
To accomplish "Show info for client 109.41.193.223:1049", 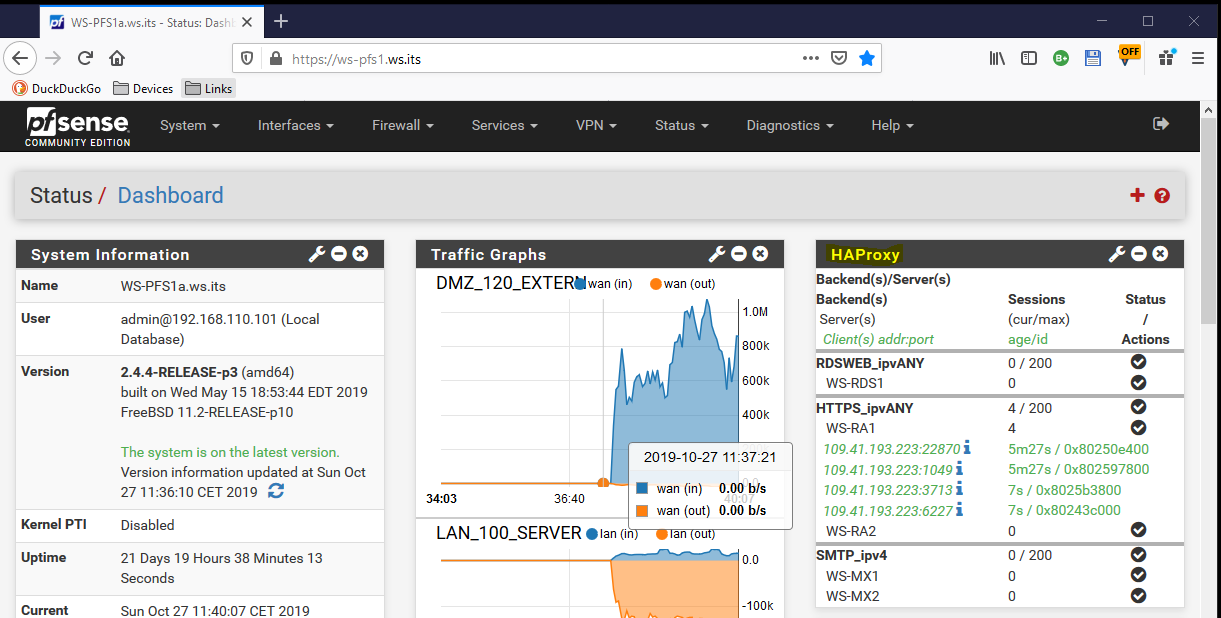I will pyautogui.click(x=959, y=469).
